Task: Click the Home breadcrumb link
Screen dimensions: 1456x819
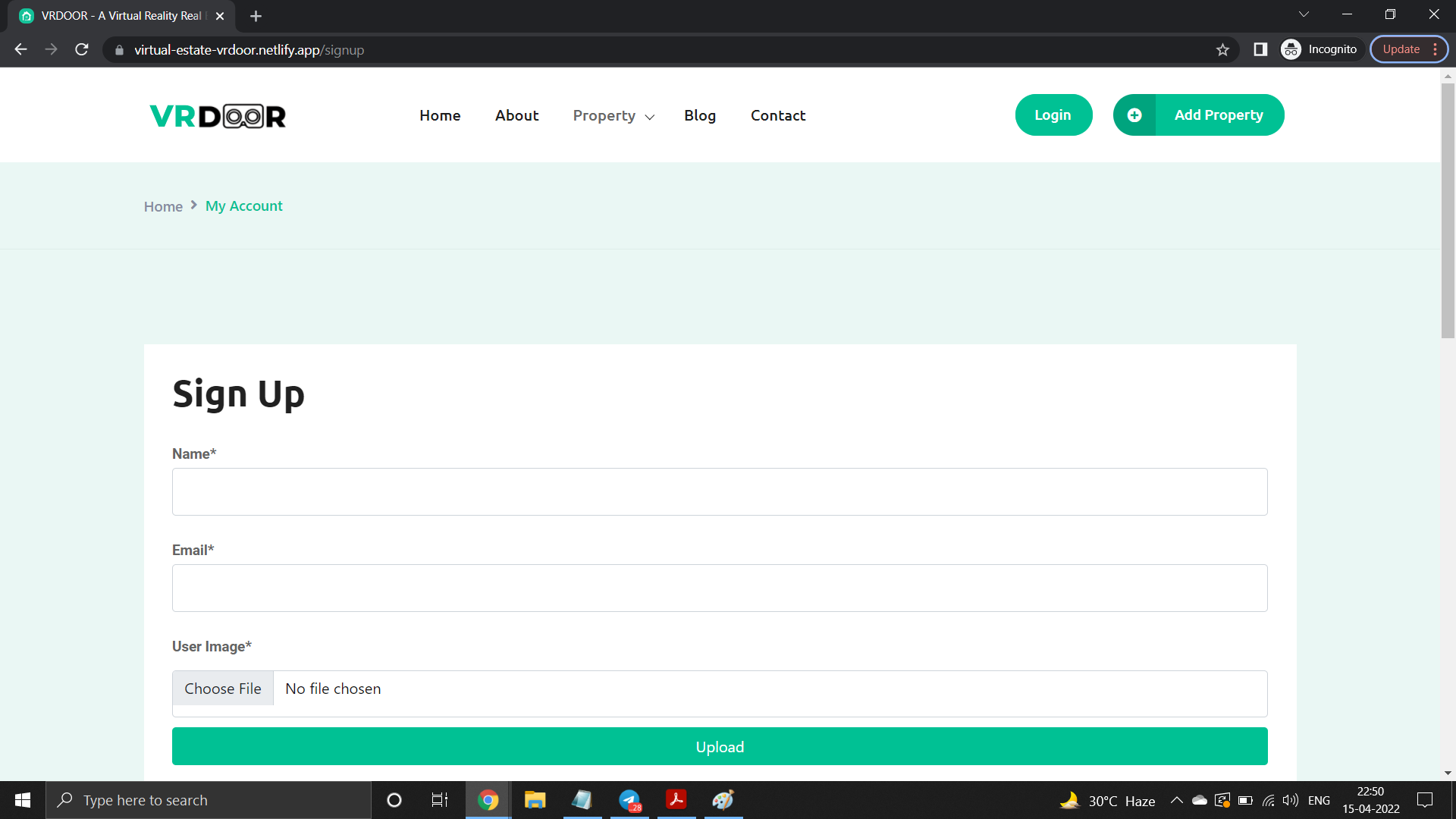Action: [163, 206]
